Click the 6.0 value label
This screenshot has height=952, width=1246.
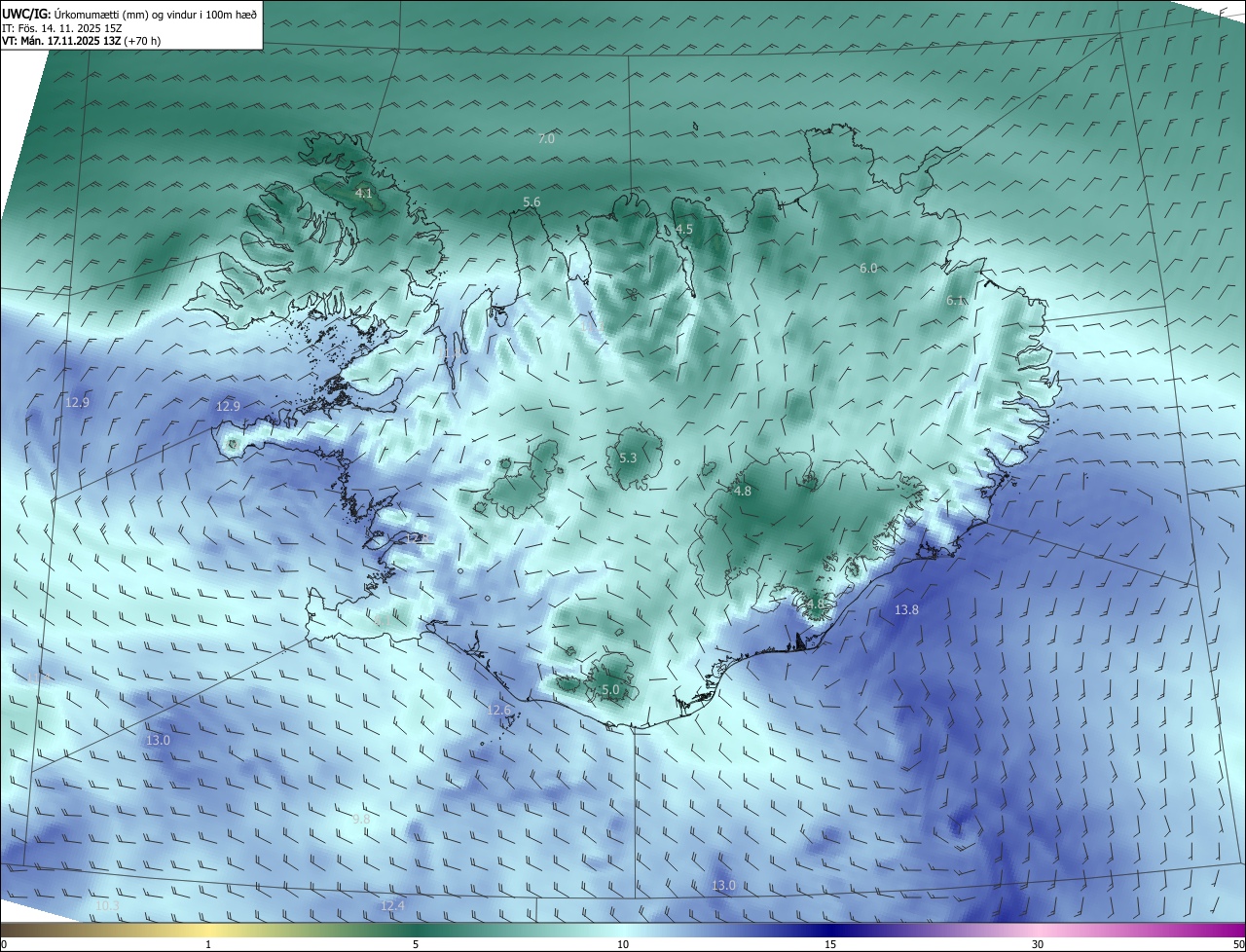(868, 268)
